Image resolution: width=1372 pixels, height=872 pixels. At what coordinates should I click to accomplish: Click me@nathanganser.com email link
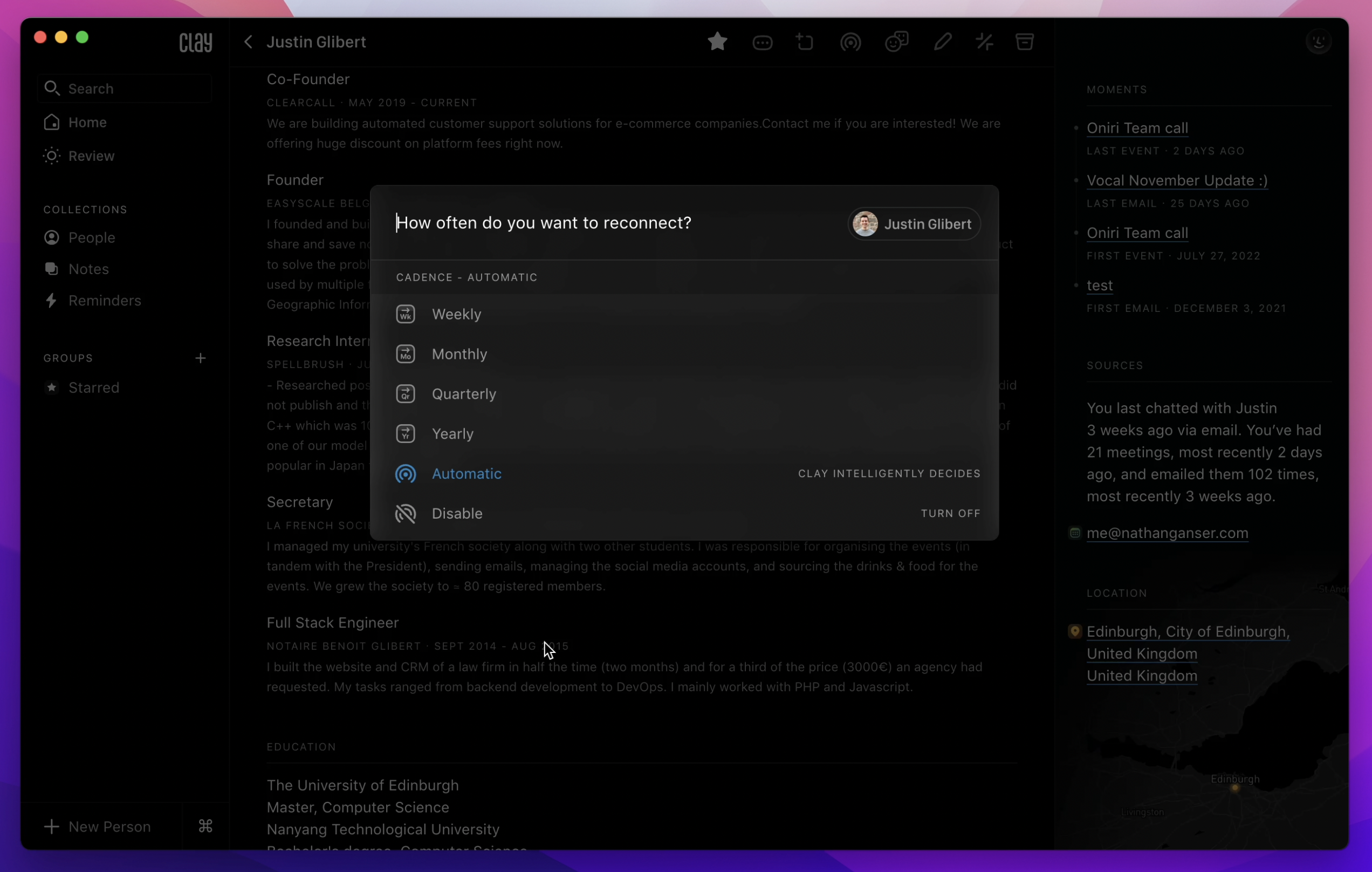(x=1168, y=532)
